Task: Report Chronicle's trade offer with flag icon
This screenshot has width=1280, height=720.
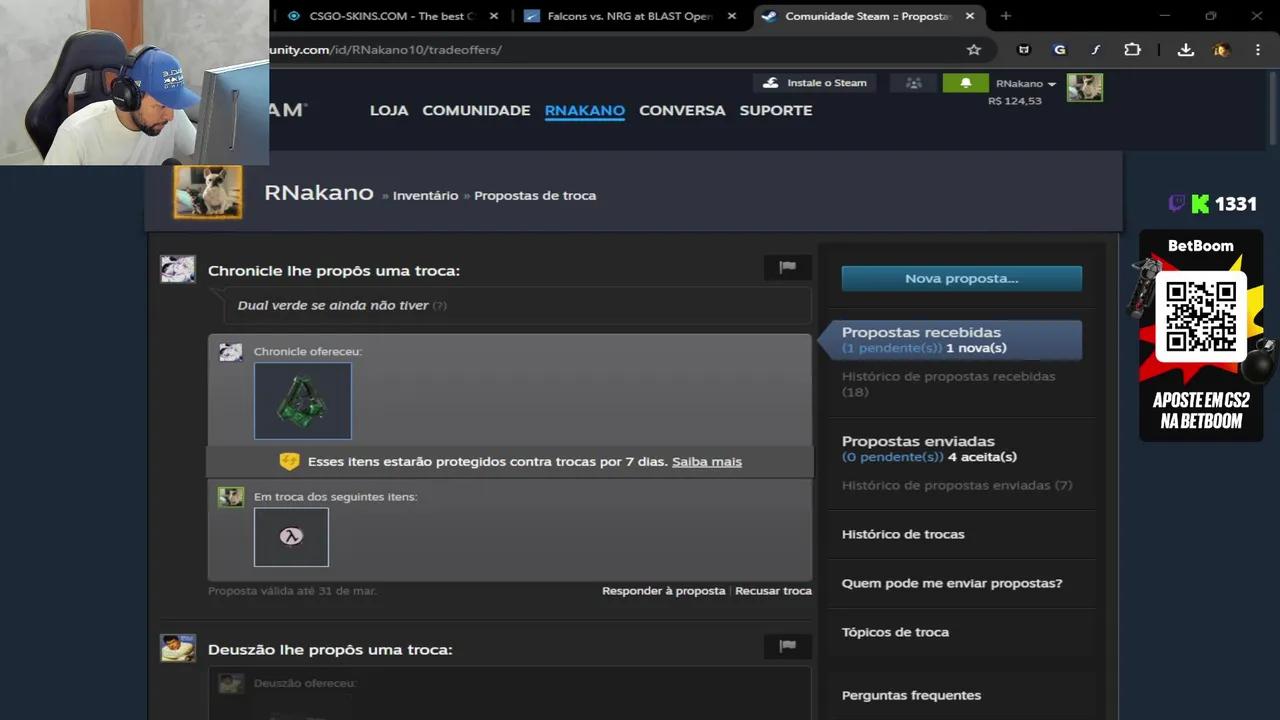Action: click(x=787, y=267)
